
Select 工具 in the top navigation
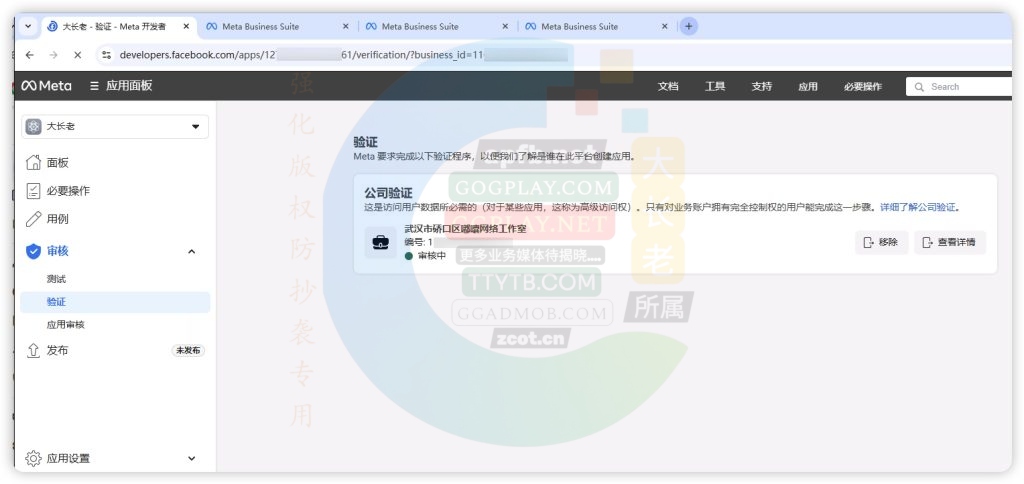(x=715, y=87)
